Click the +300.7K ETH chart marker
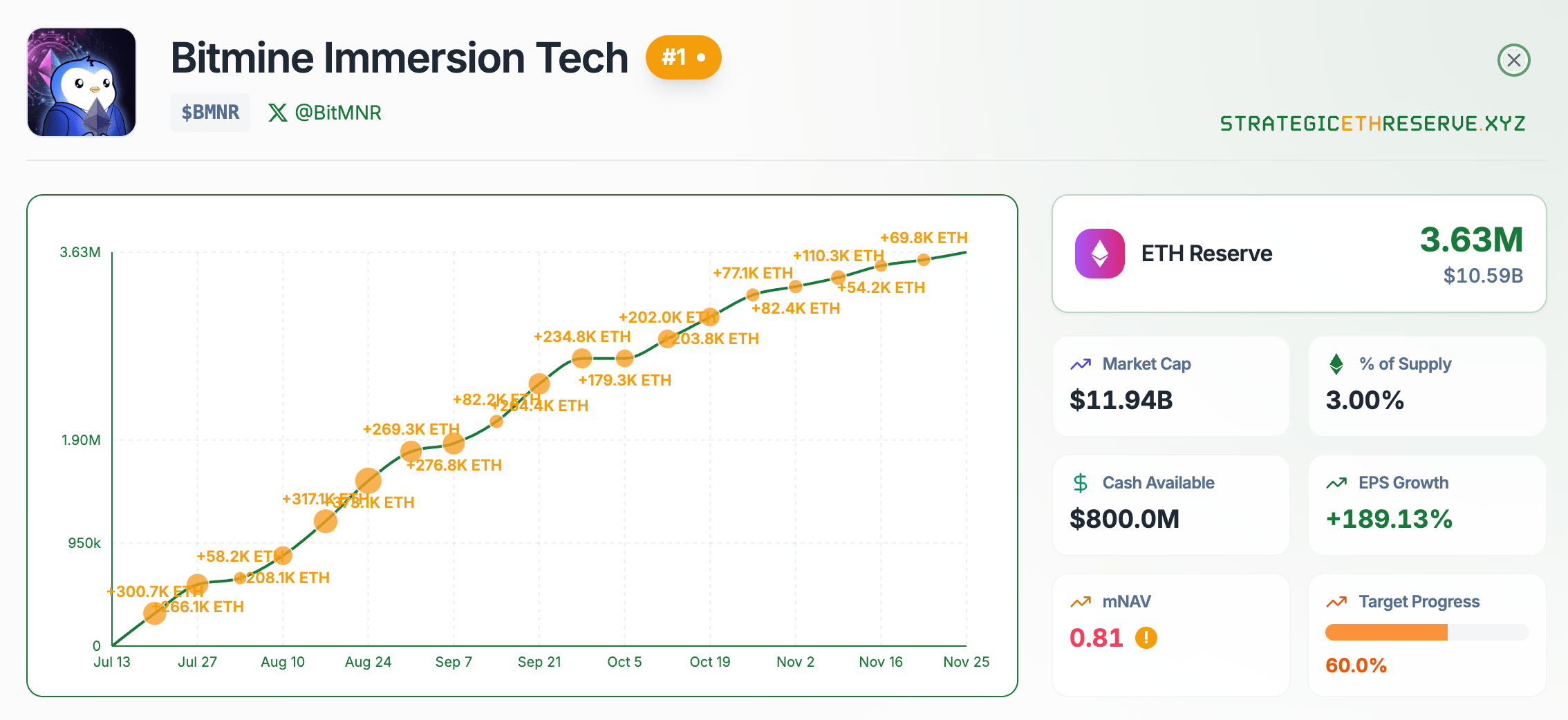 (155, 612)
